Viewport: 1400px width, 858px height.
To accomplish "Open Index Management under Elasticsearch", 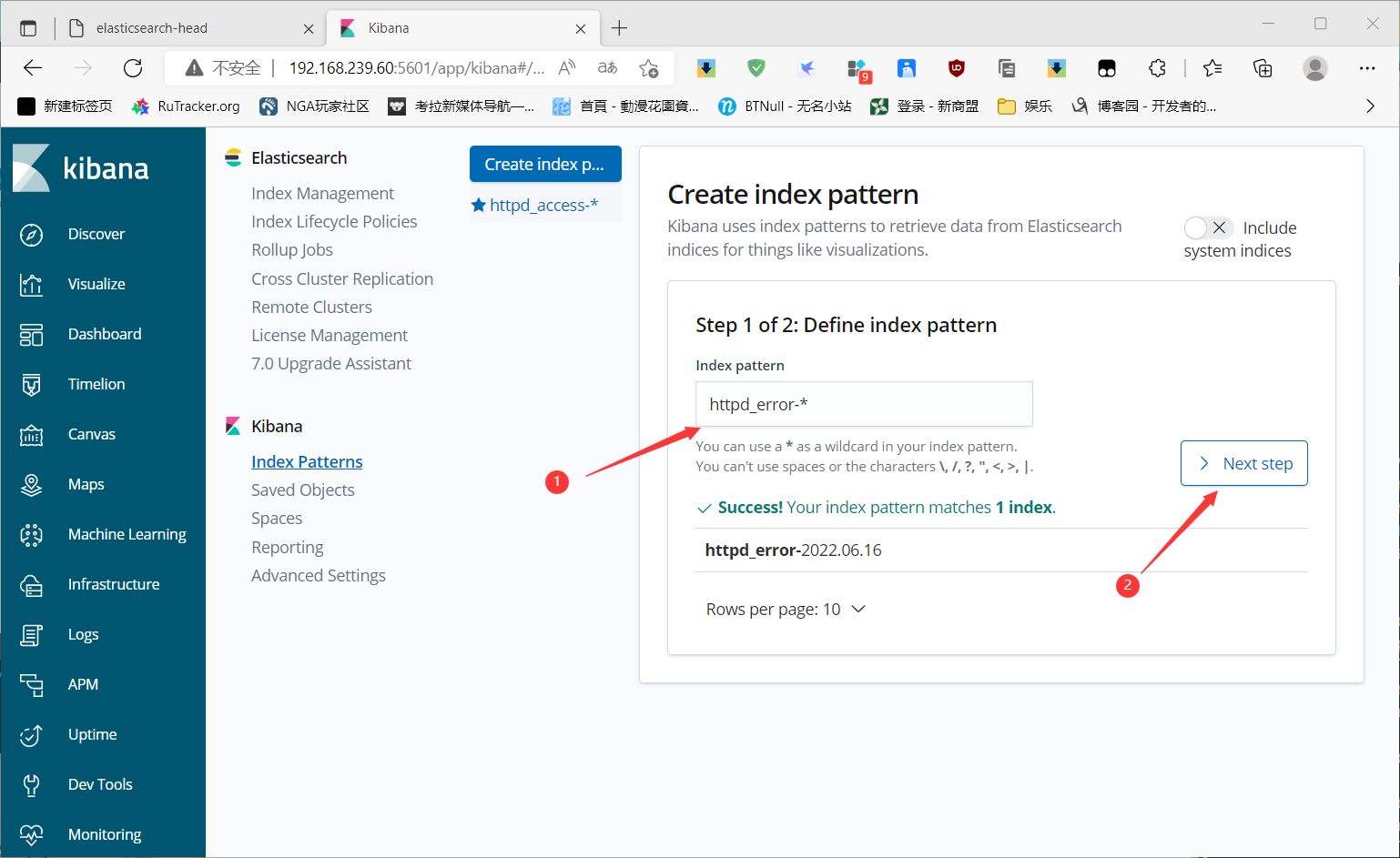I will [322, 194].
